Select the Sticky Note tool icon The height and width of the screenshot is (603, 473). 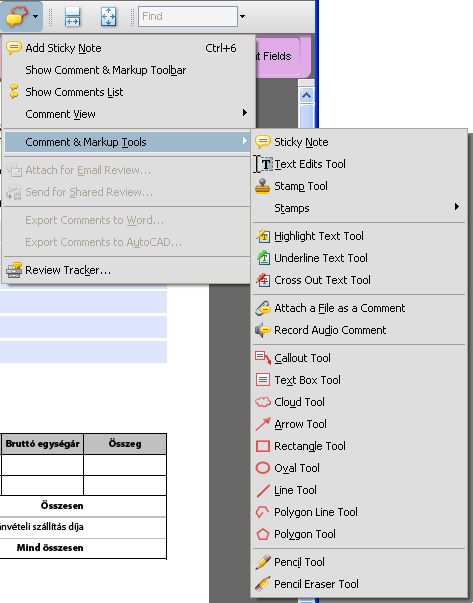[263, 142]
